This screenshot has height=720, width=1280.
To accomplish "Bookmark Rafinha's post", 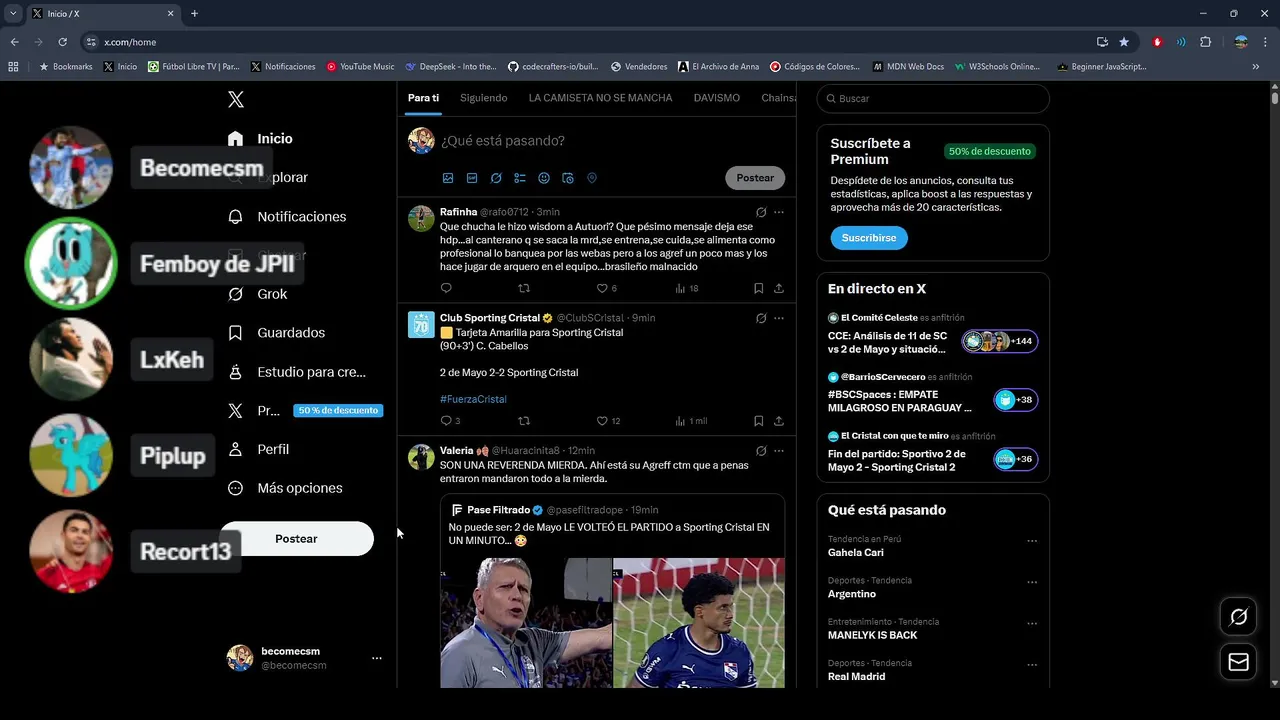I will tap(758, 288).
